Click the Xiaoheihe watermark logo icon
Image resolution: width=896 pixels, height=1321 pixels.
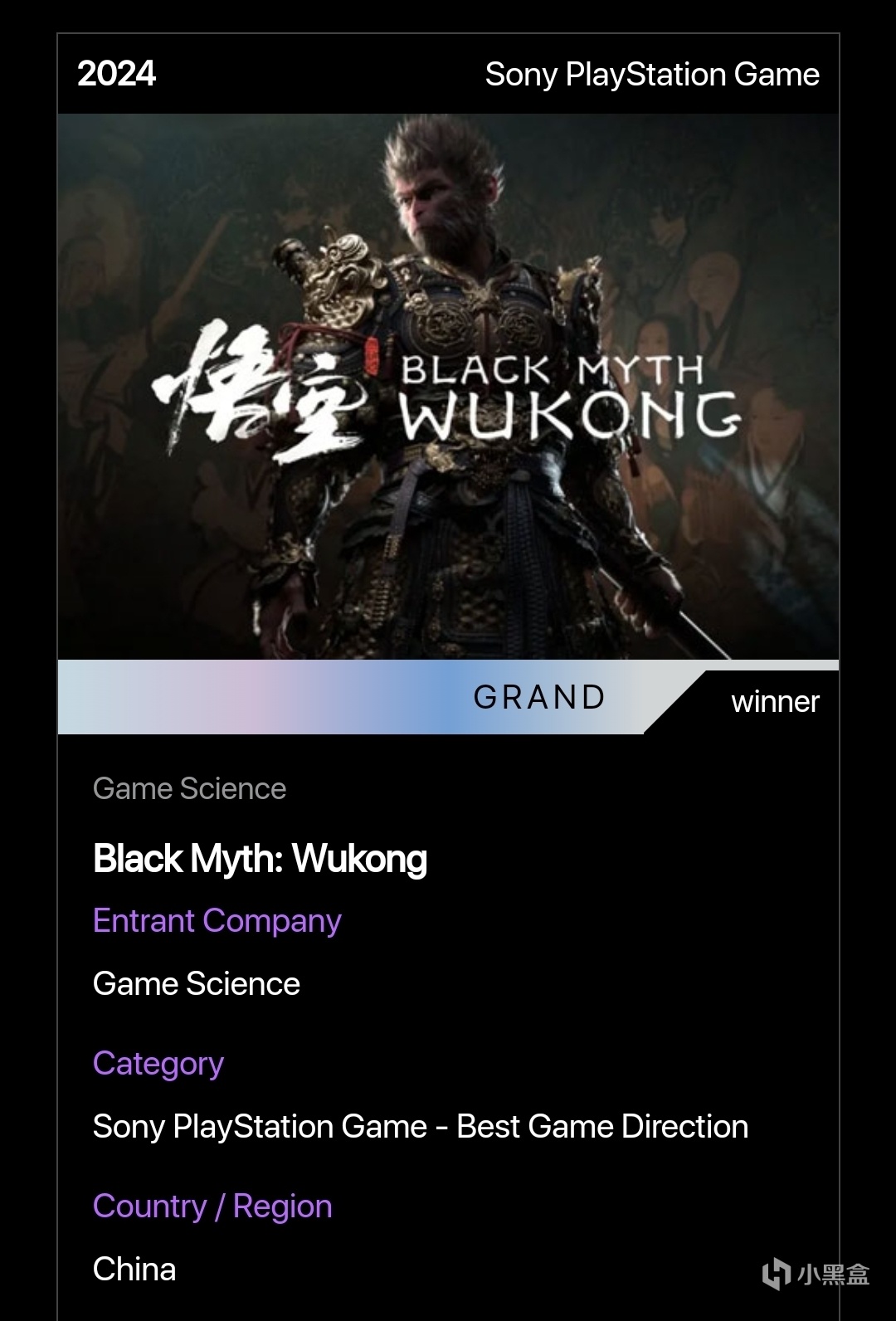pyautogui.click(x=776, y=1273)
